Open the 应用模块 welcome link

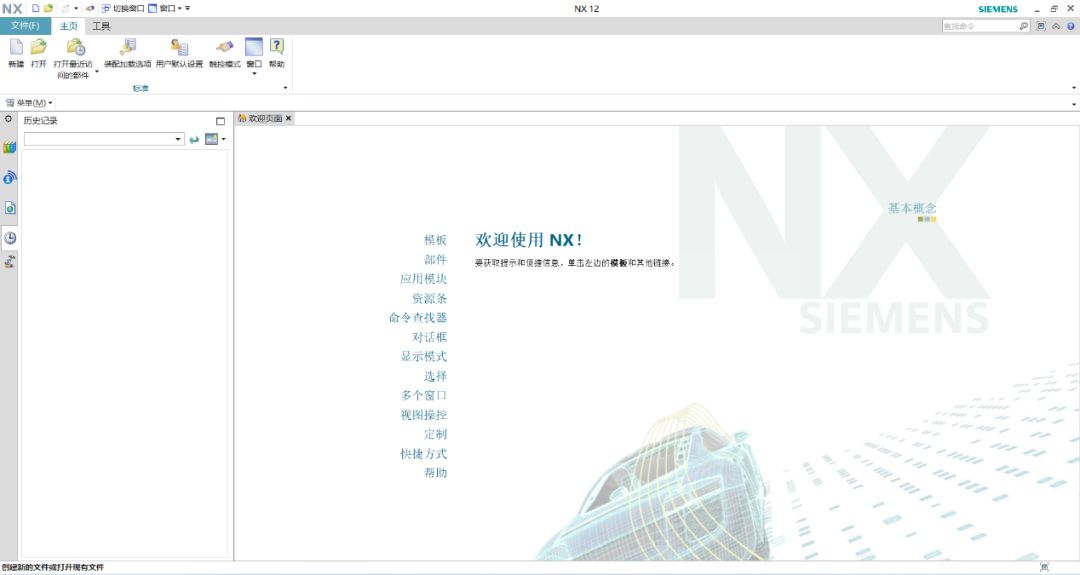pyautogui.click(x=424, y=279)
